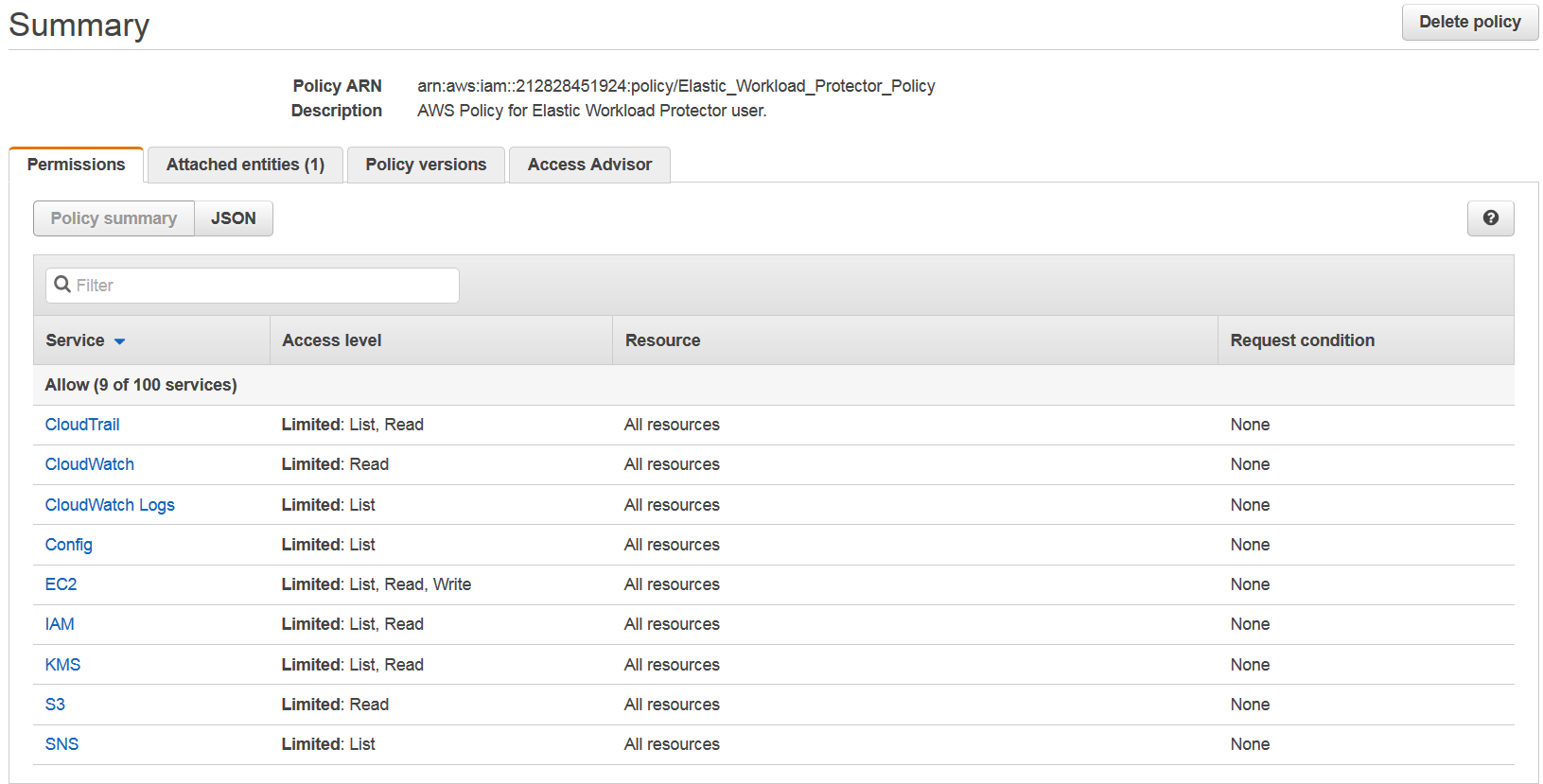Switch to Policy versions tab
The image size is (1543, 784).
click(426, 165)
